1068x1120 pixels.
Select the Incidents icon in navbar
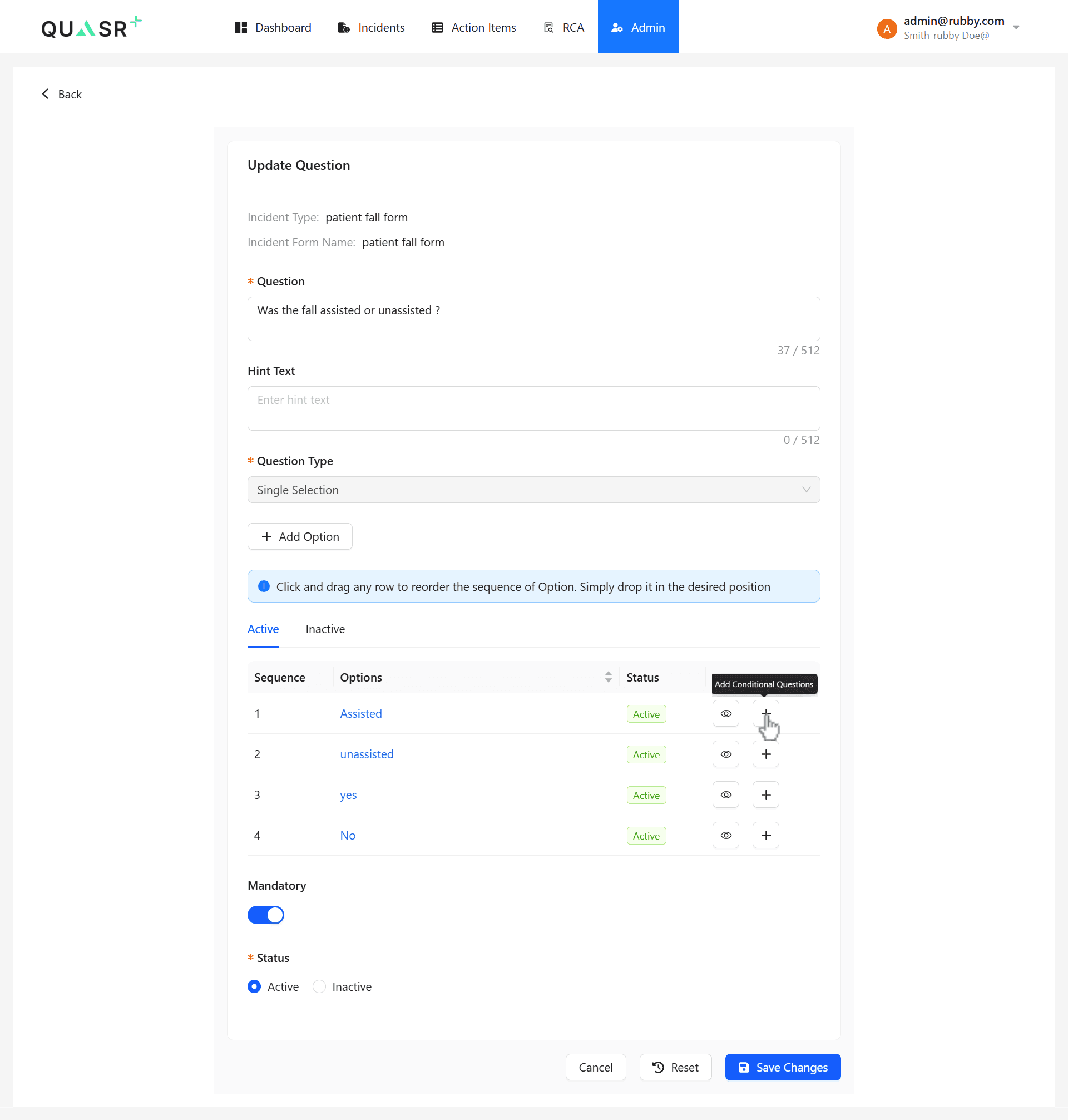pyautogui.click(x=344, y=27)
